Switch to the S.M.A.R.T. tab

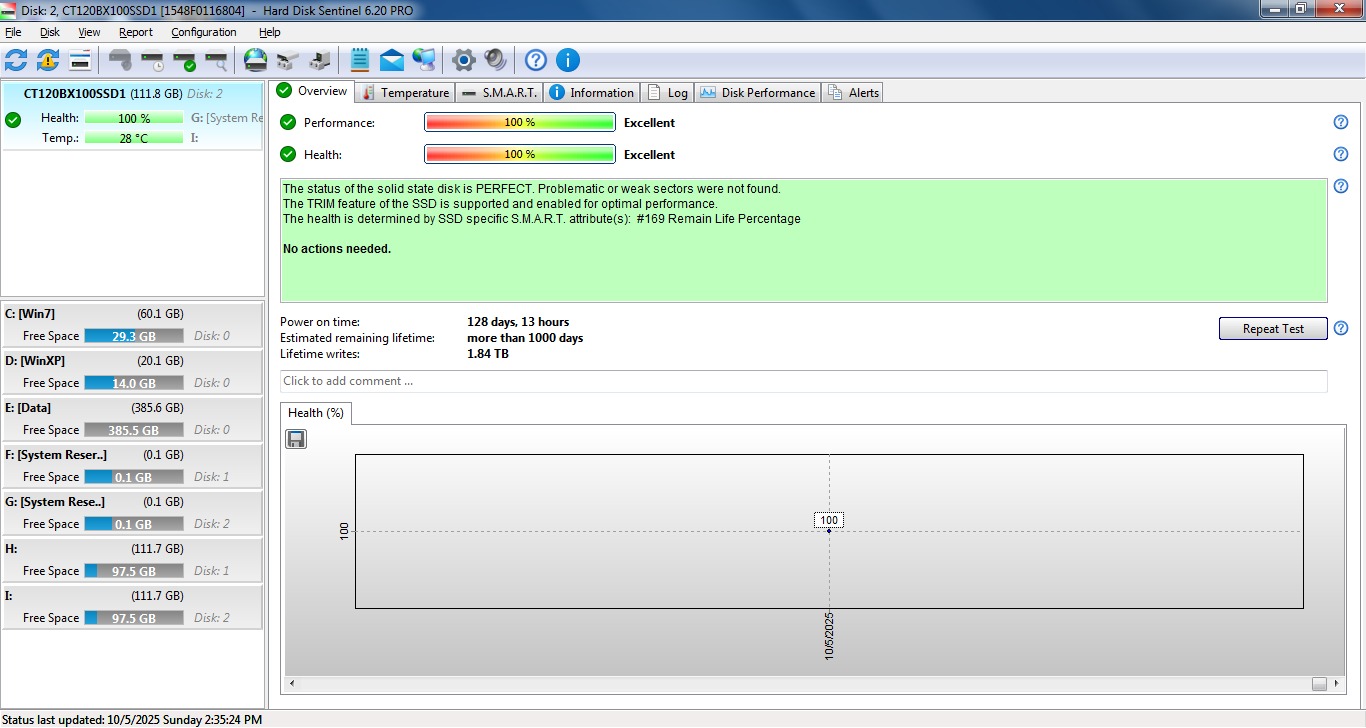point(500,93)
